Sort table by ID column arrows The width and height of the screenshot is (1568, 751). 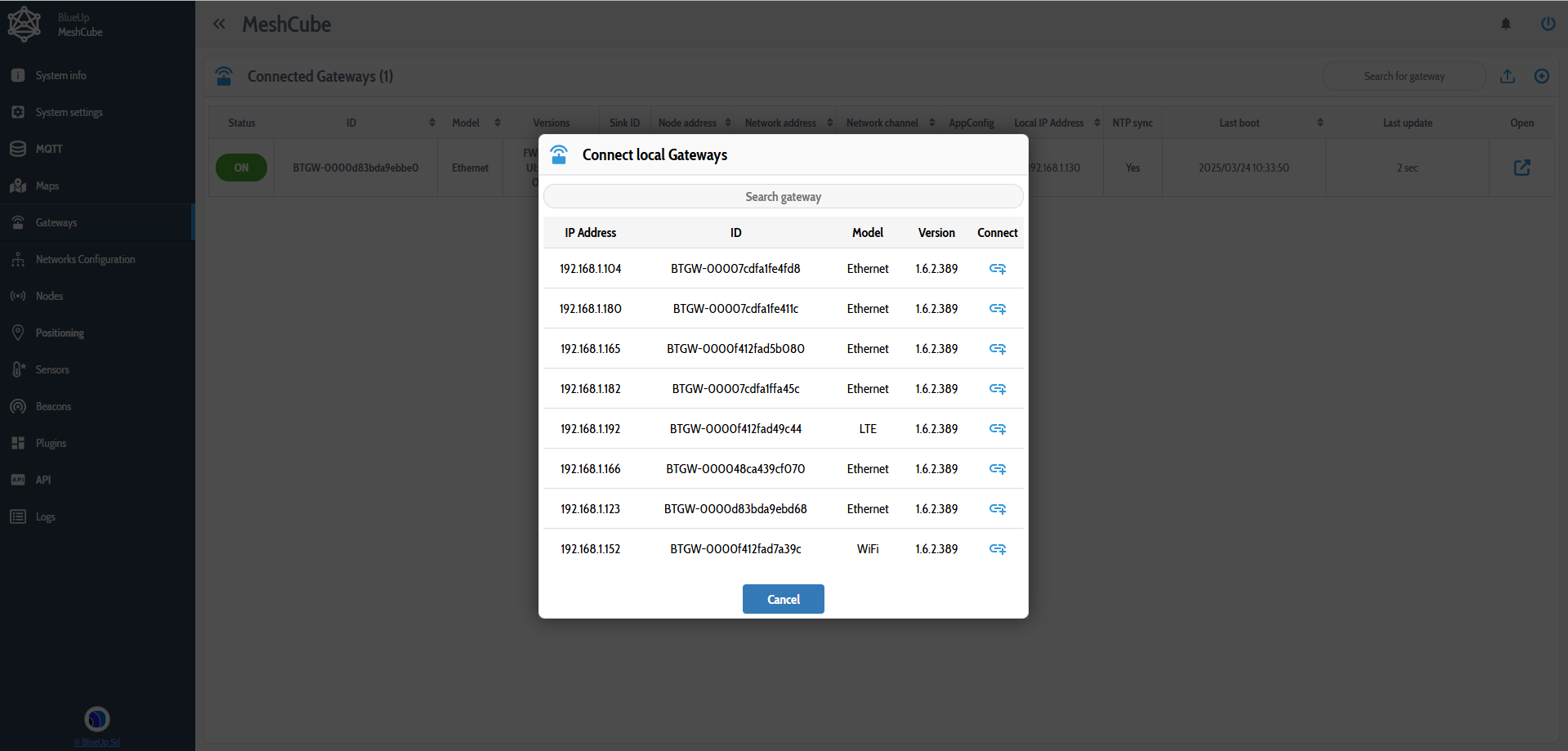[431, 123]
